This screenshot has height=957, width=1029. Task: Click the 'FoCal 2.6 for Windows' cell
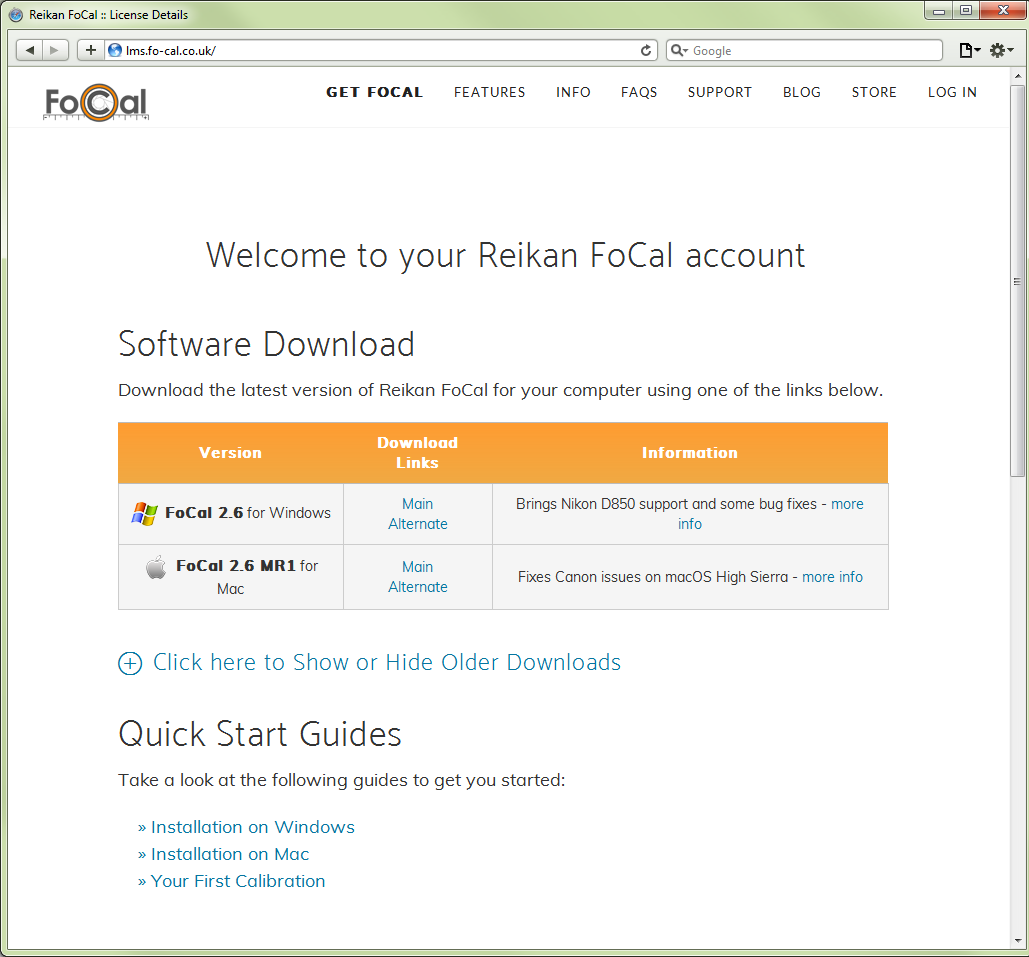(x=231, y=514)
